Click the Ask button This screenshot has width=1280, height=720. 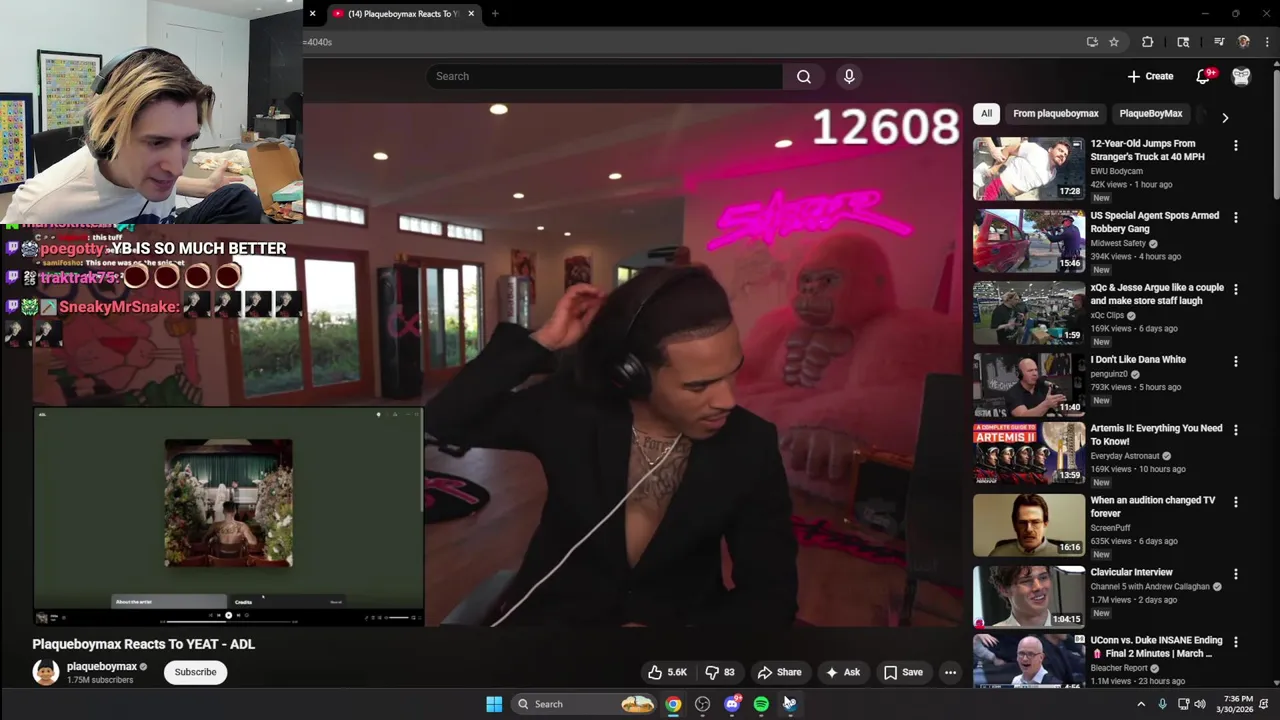click(x=842, y=672)
